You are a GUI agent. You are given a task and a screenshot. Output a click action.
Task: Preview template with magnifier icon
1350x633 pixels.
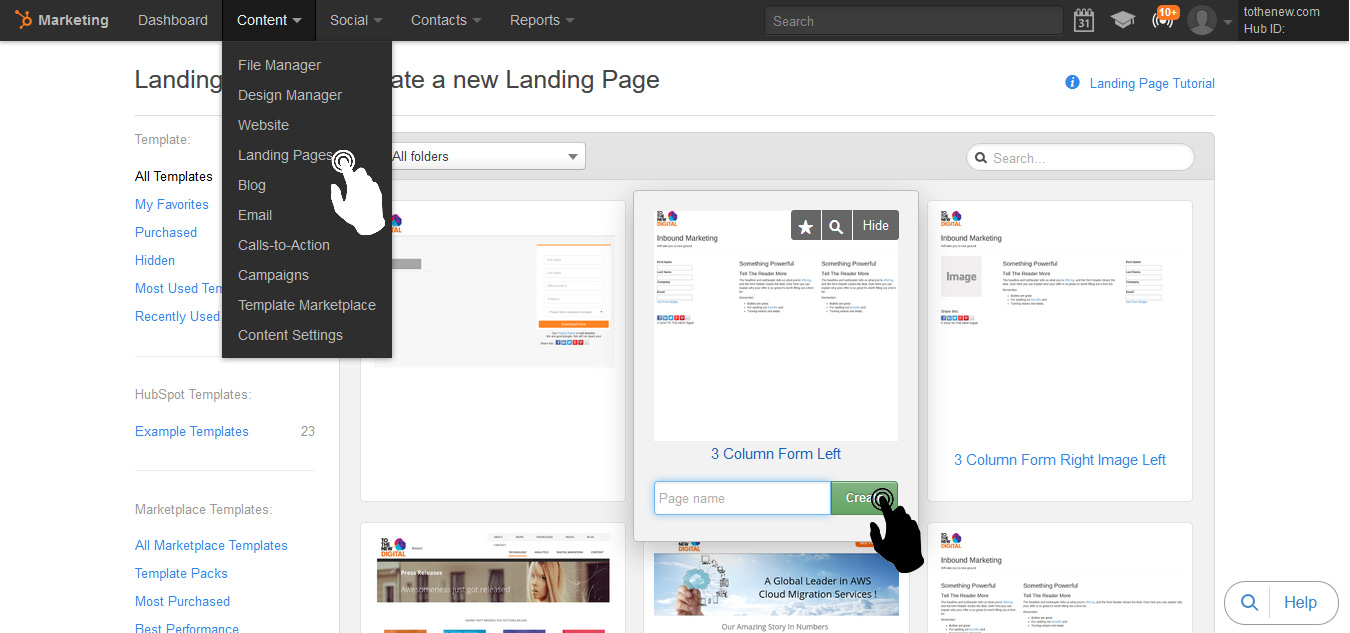click(836, 226)
